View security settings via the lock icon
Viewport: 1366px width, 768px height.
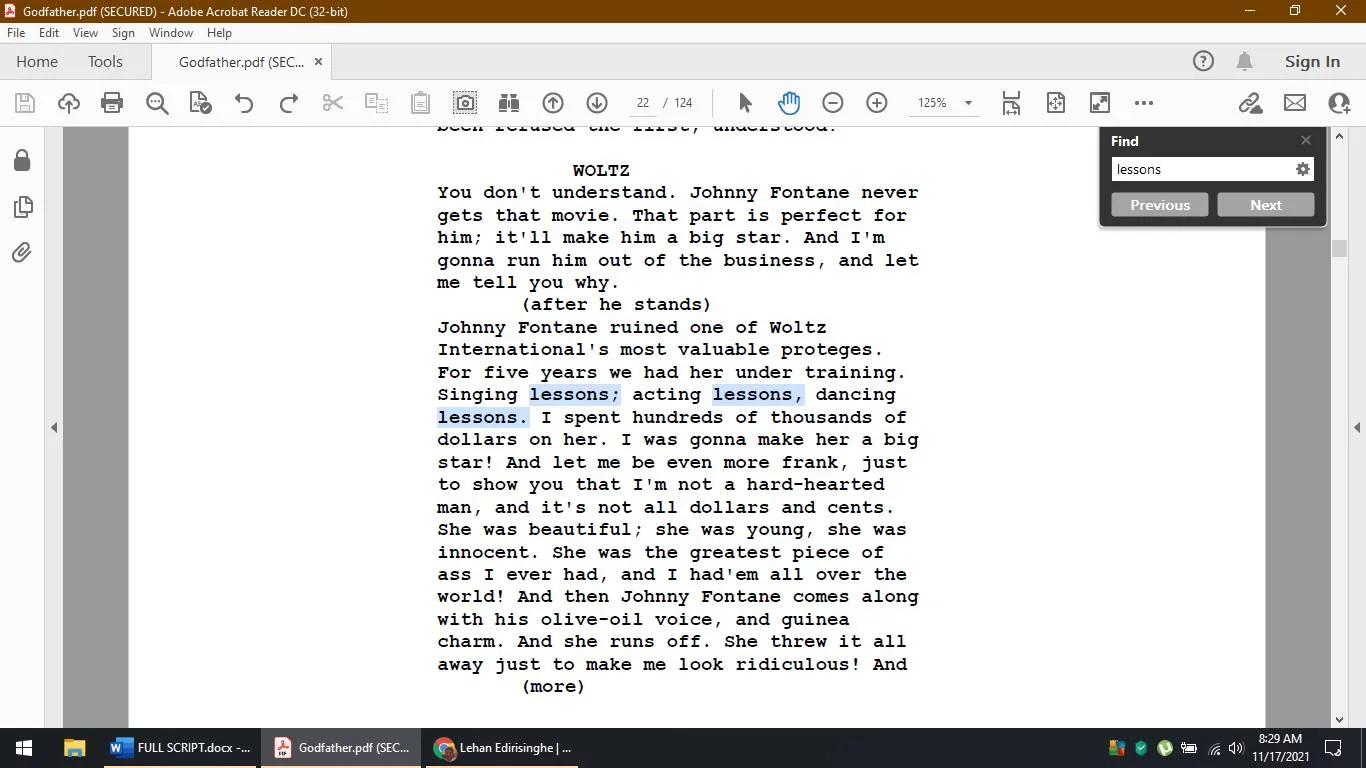22,161
